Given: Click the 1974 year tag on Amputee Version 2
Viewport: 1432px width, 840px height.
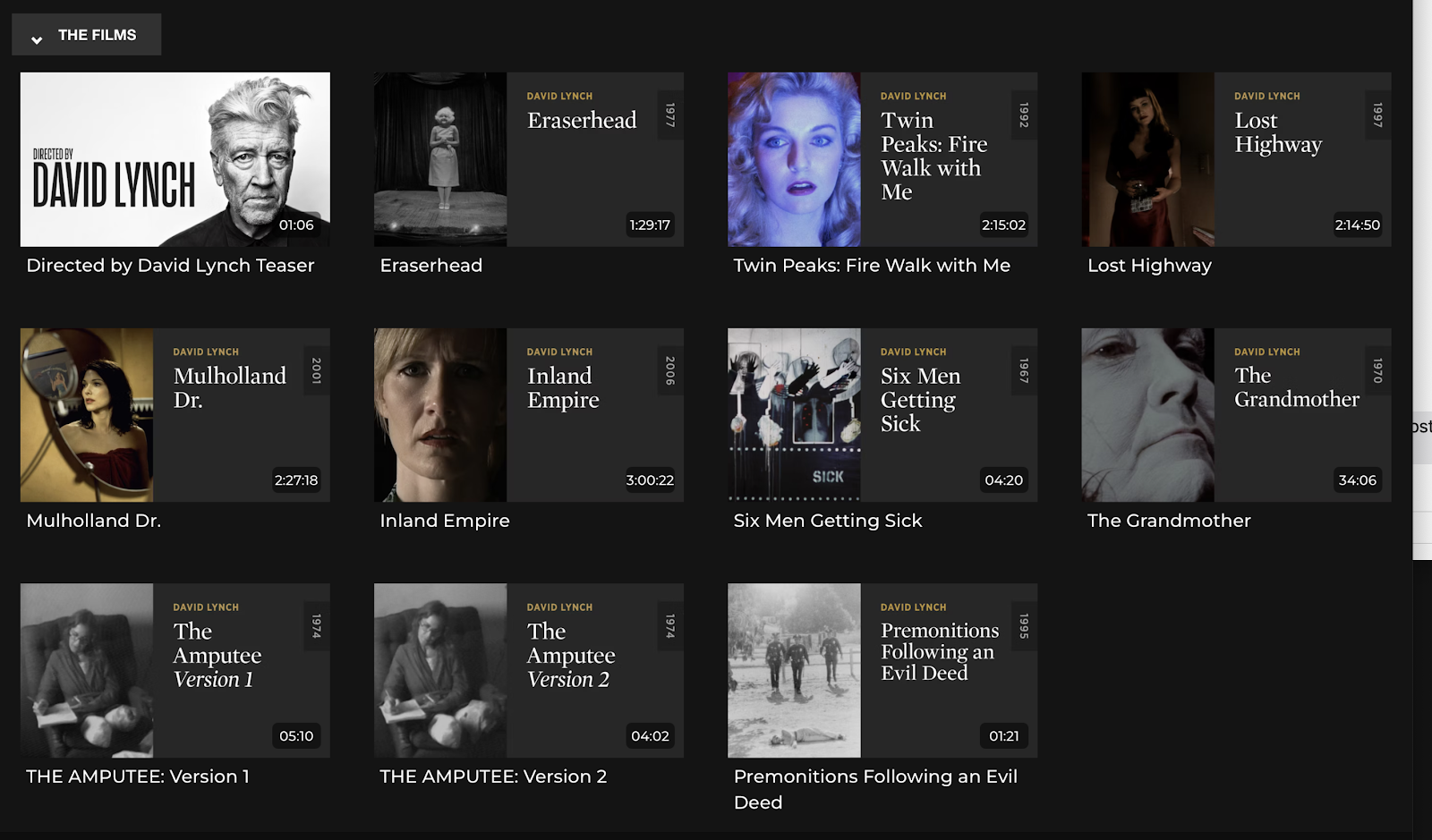Looking at the screenshot, I should coord(670,626).
